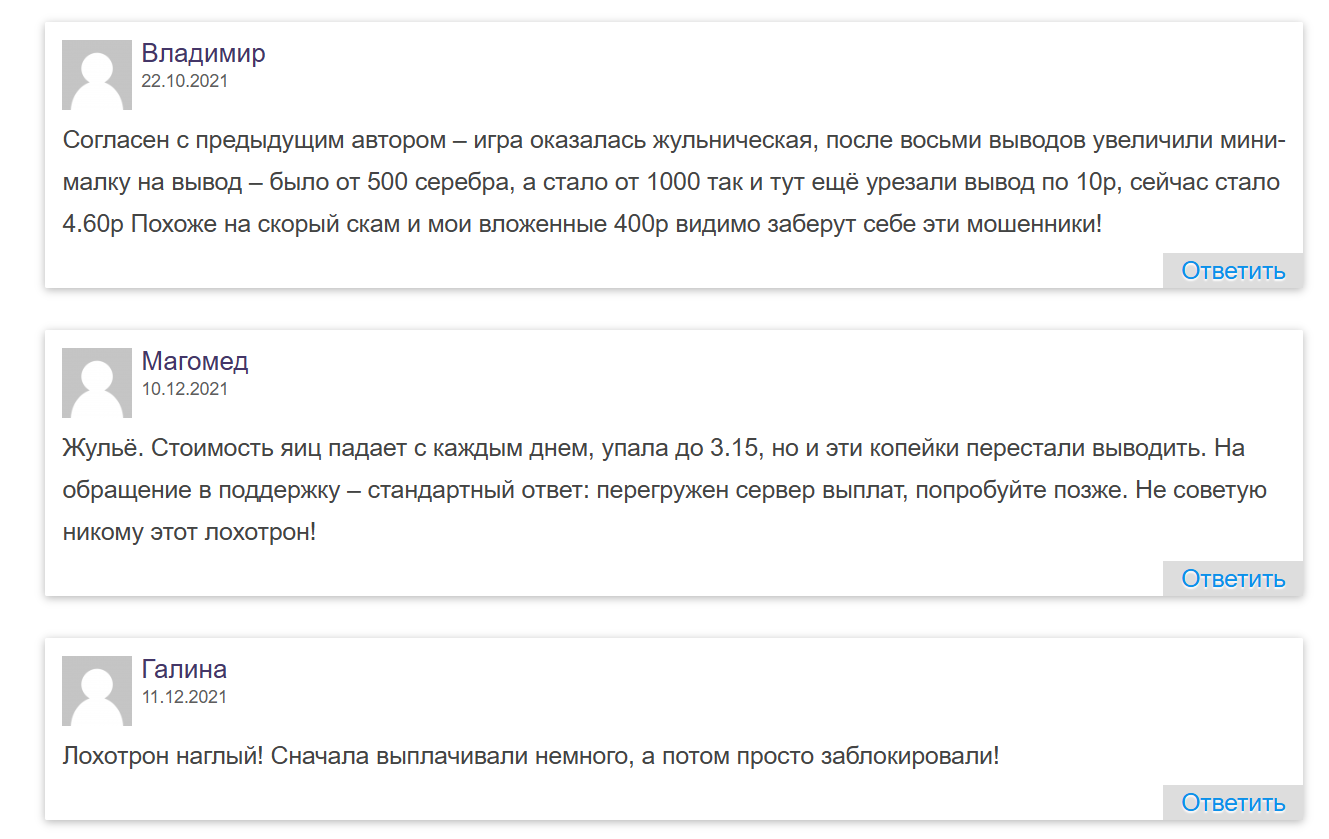Image resolution: width=1329 pixels, height=839 pixels.
Task: Click the date 22.10.2021
Action: pos(184,82)
